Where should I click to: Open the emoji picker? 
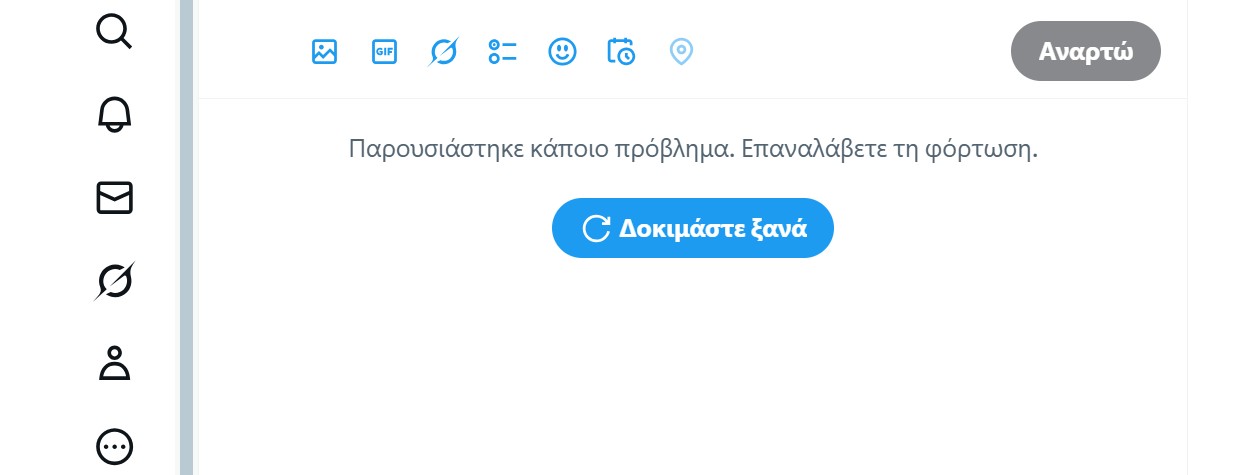tap(563, 51)
